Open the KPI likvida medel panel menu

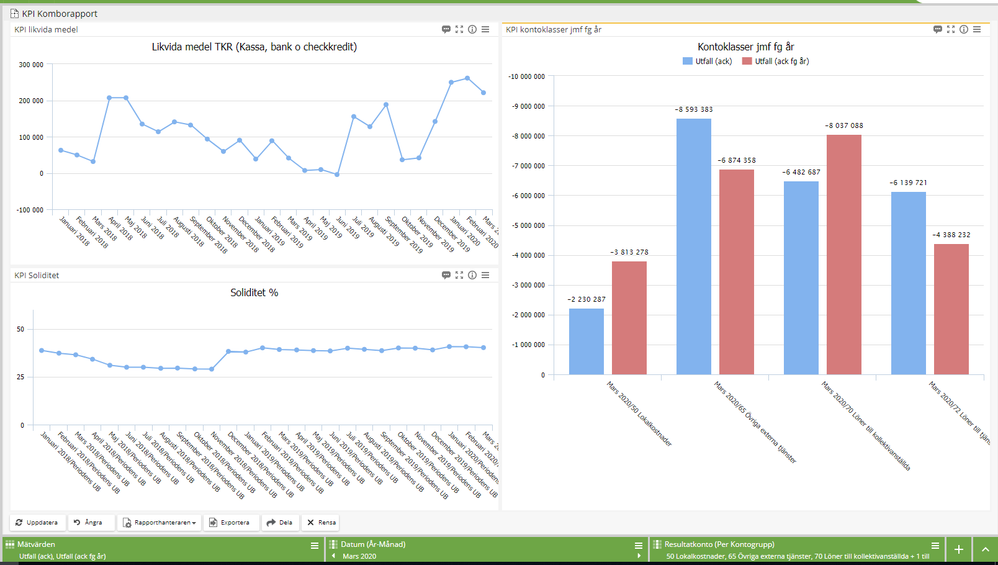coord(485,29)
